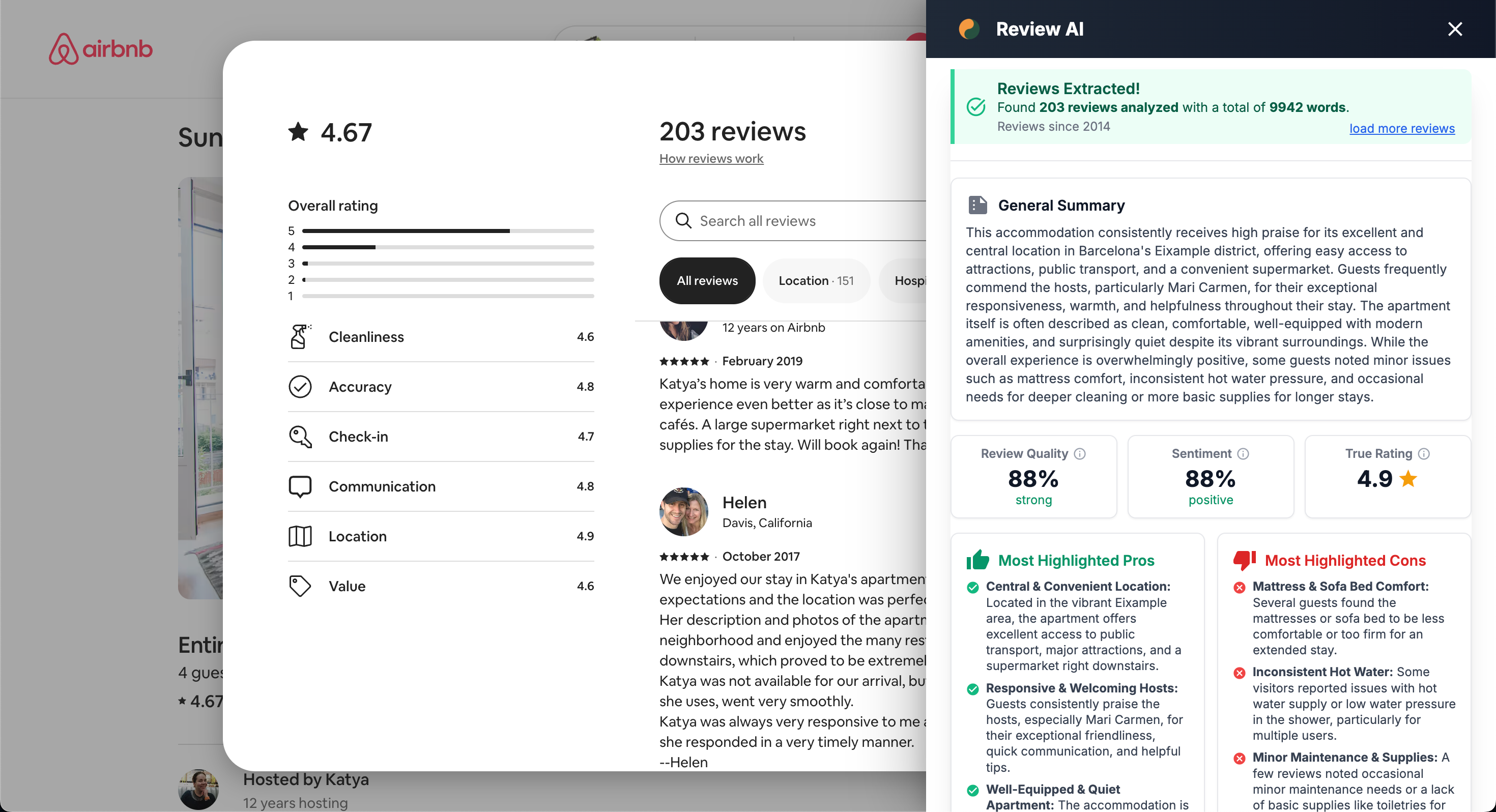Click the Cleanliness spray bottle icon
1496x812 pixels.
point(300,336)
